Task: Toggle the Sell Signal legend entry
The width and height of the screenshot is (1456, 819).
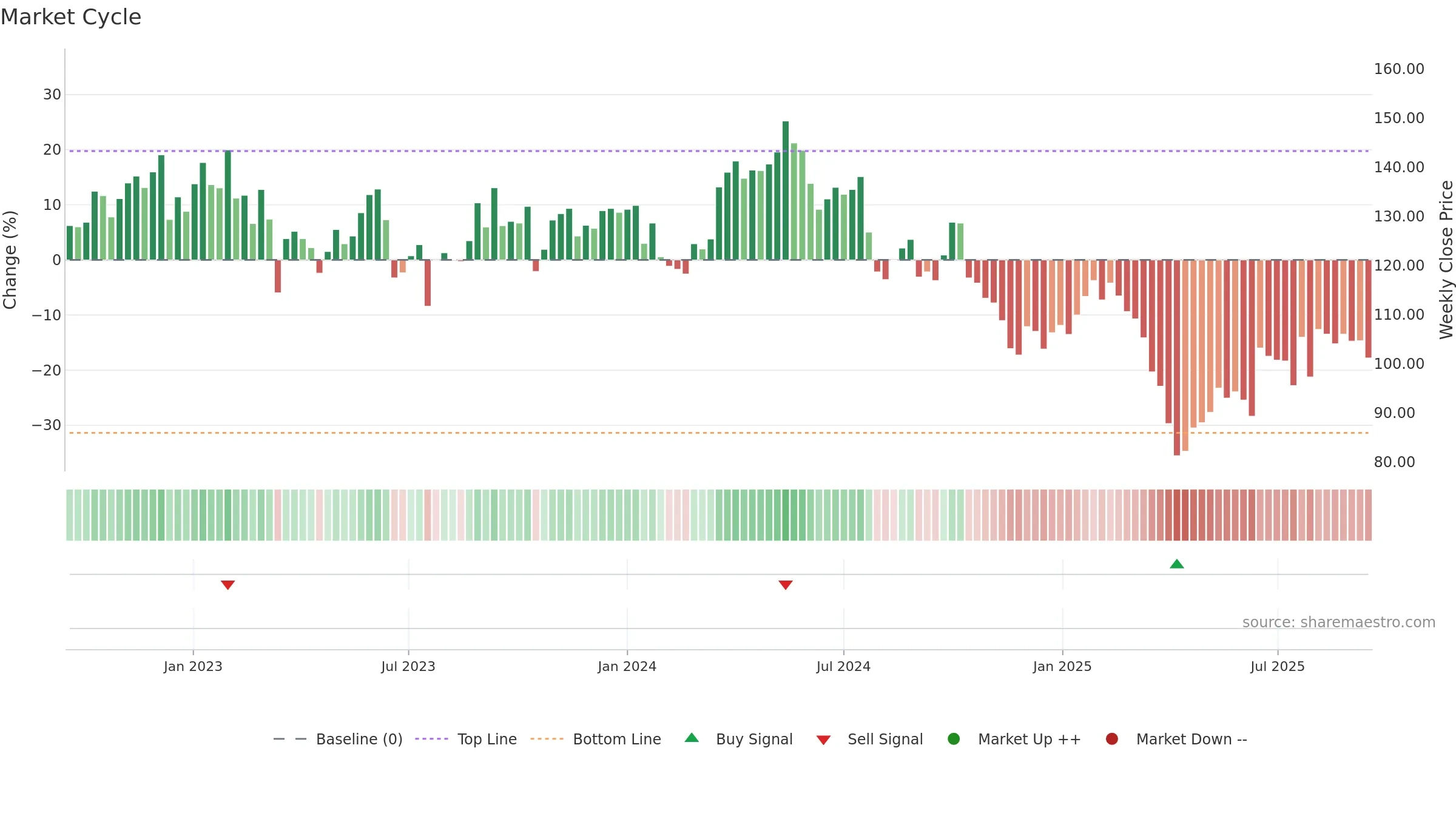Action: [869, 739]
